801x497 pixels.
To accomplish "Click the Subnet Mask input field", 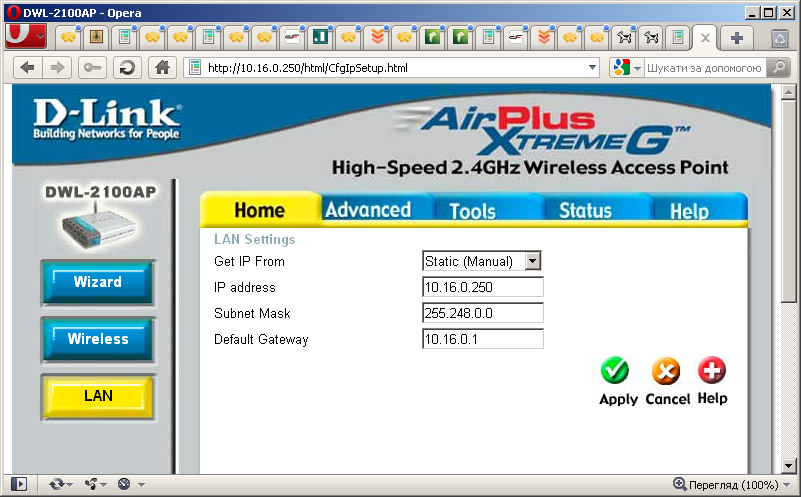I will [x=483, y=313].
